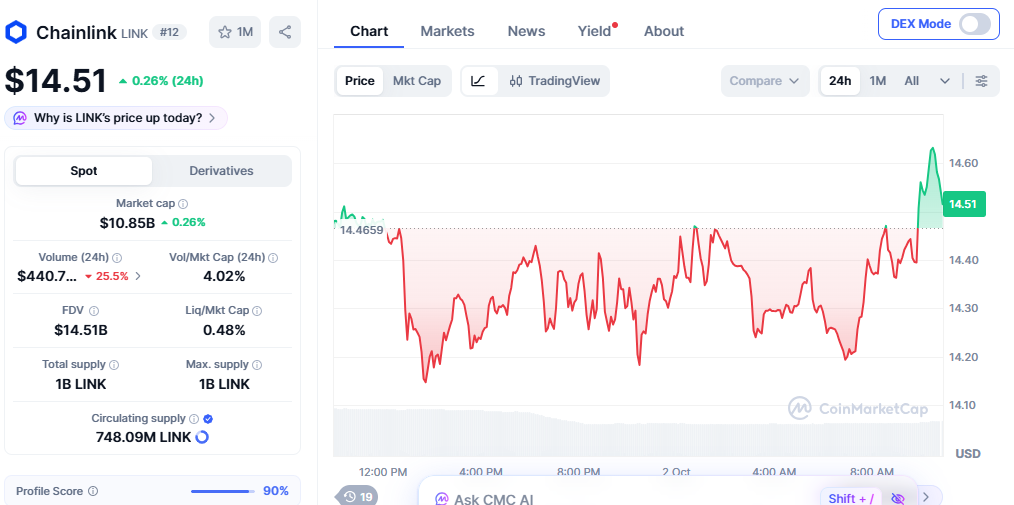Click the CMC AI icon beside price question
The image size is (1014, 505).
[20, 118]
